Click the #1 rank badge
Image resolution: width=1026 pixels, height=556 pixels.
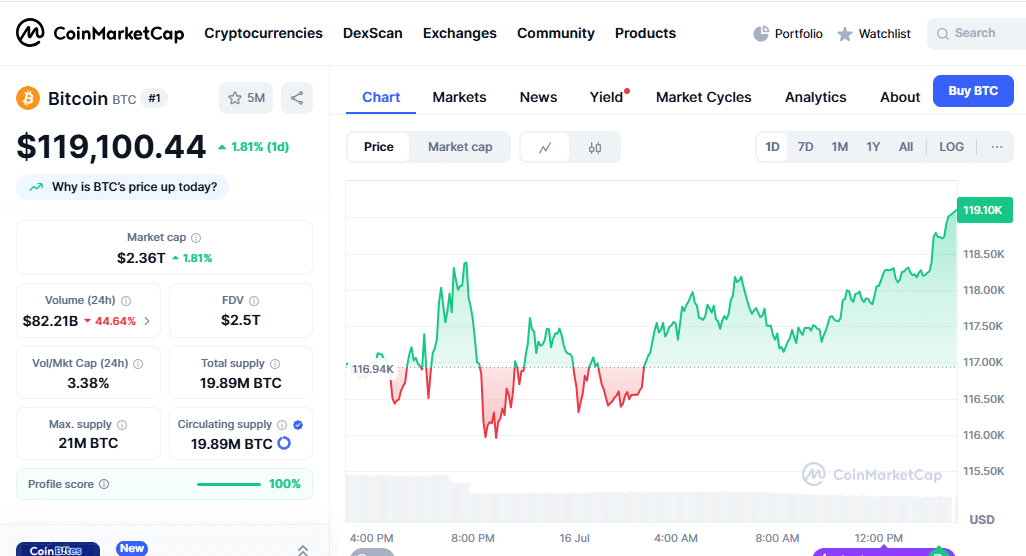[x=154, y=98]
